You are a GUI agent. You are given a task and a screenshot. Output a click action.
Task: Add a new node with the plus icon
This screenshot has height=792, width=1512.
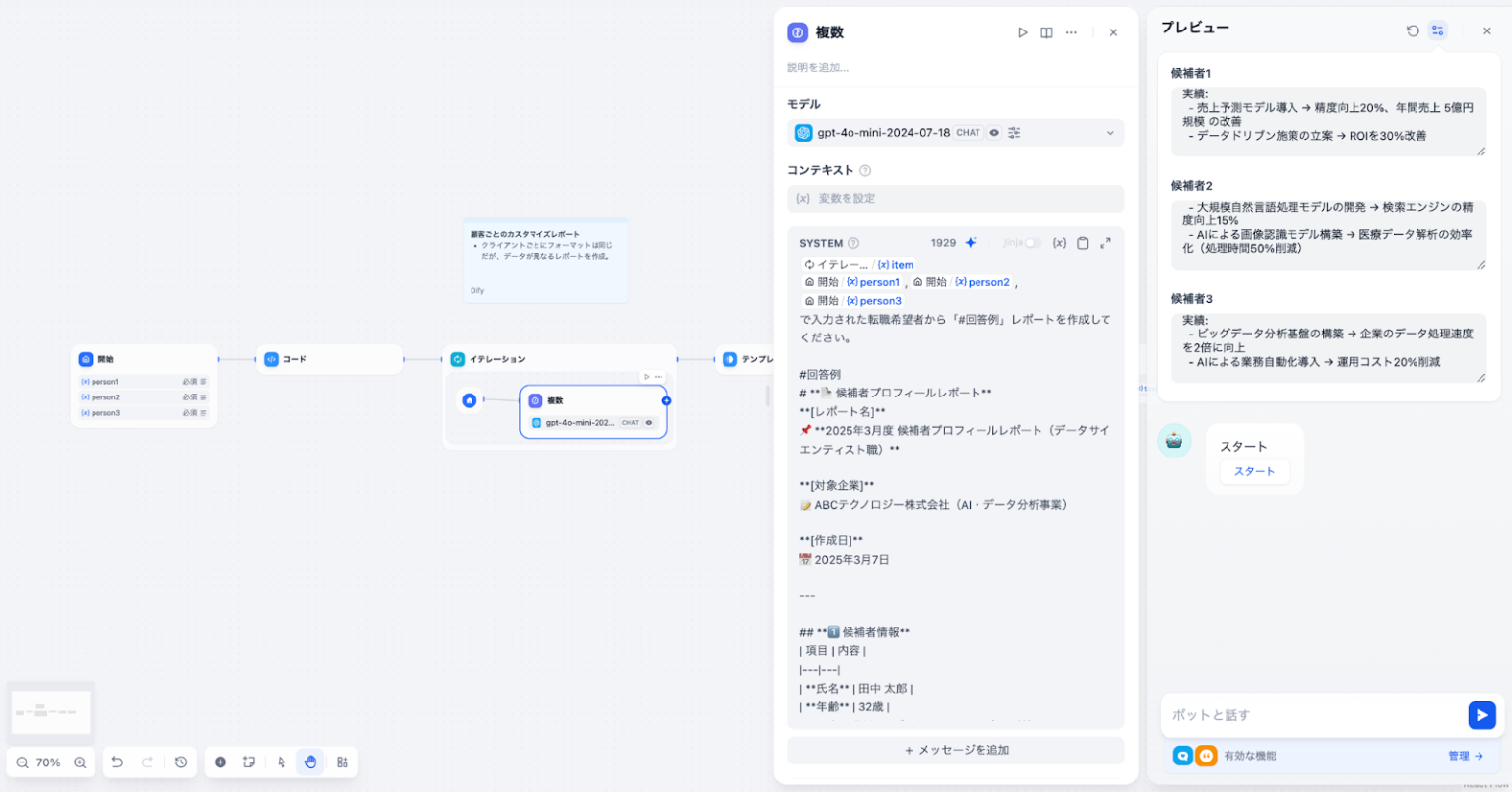(220, 762)
